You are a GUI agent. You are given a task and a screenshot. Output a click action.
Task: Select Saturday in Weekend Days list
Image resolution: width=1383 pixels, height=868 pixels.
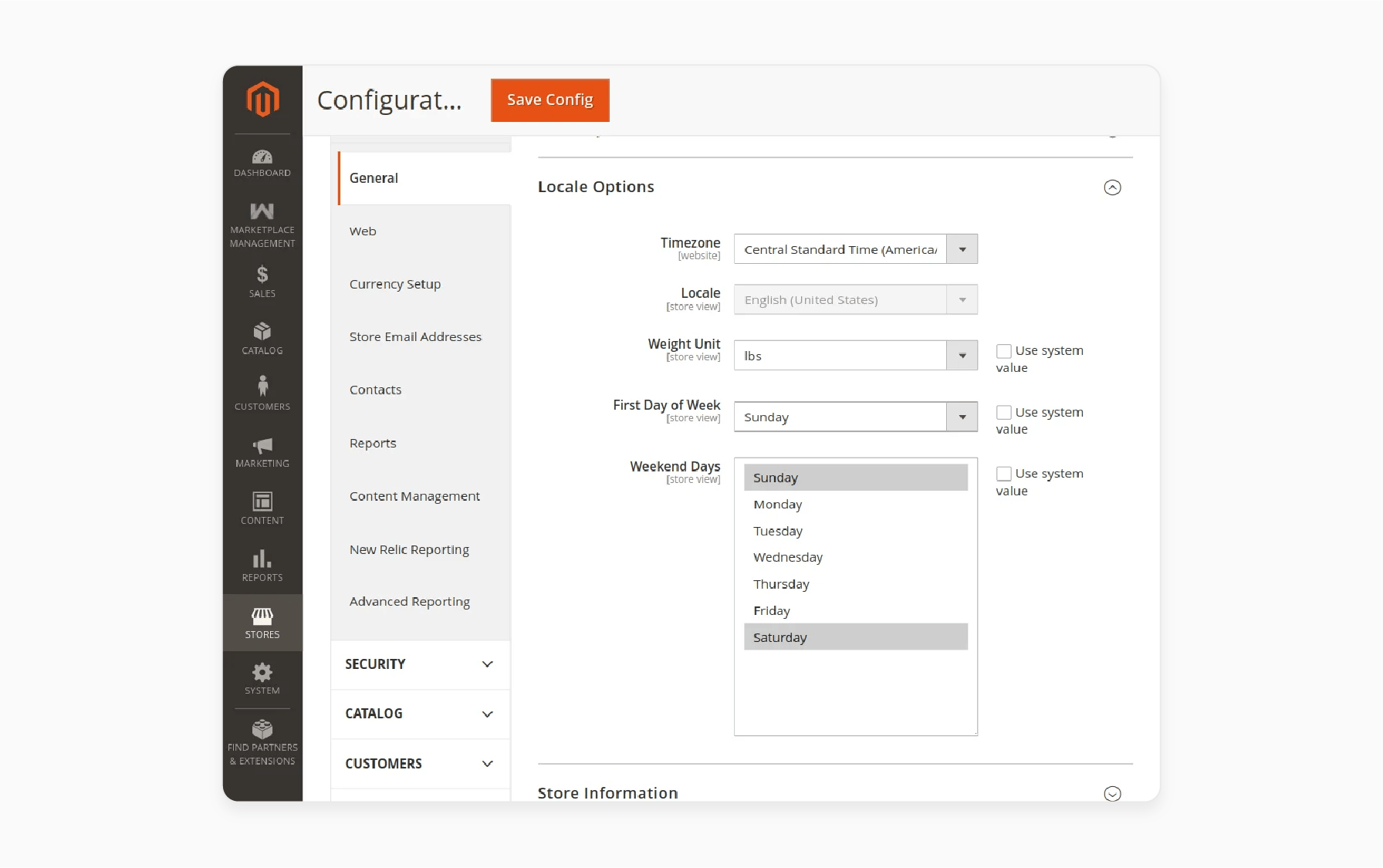856,637
